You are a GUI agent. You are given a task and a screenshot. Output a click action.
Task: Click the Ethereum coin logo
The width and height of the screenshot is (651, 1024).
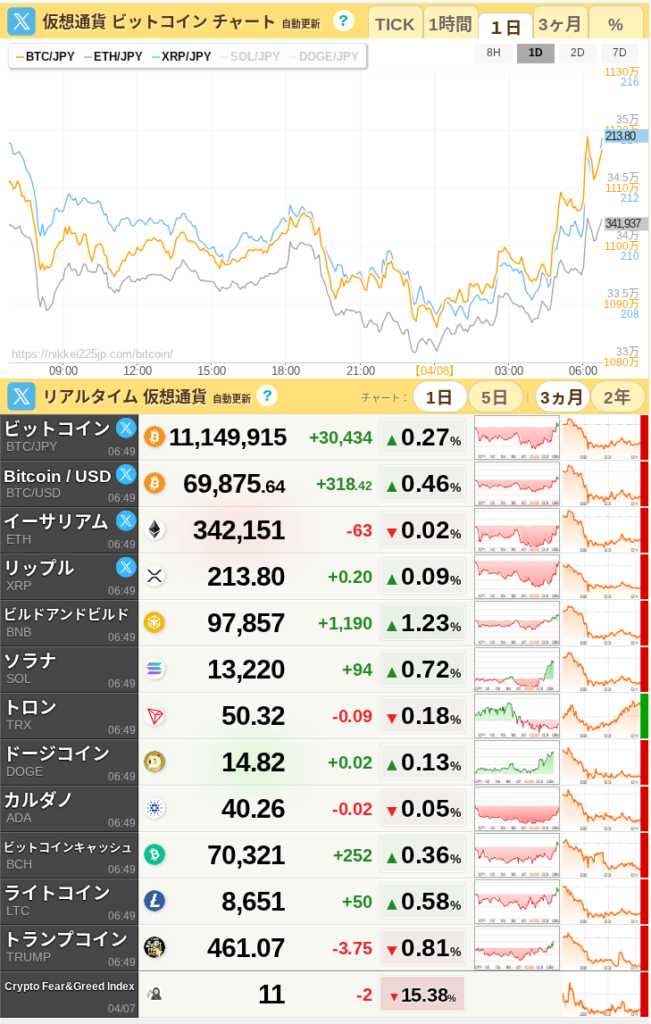pos(155,530)
